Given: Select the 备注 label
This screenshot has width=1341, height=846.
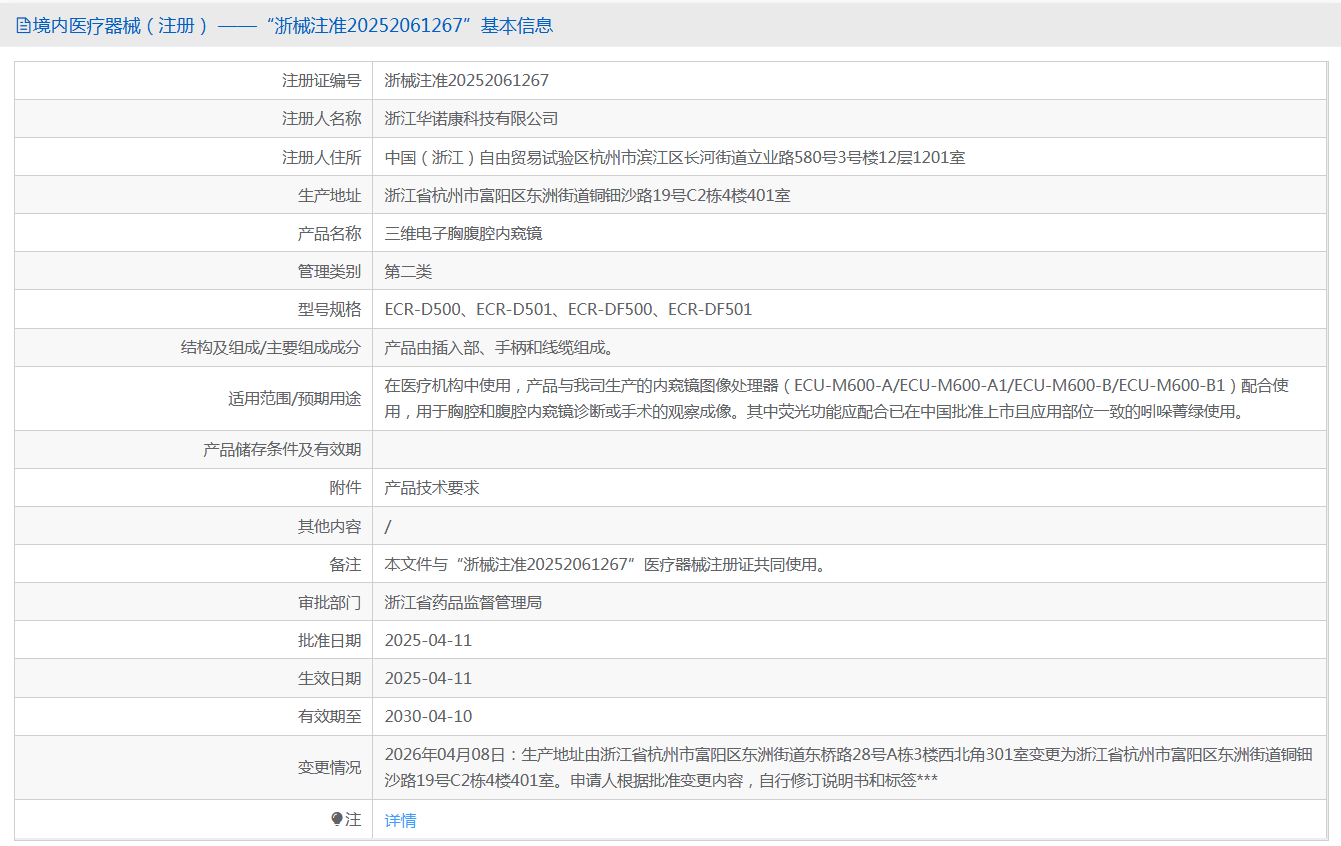Looking at the screenshot, I should click(345, 564).
